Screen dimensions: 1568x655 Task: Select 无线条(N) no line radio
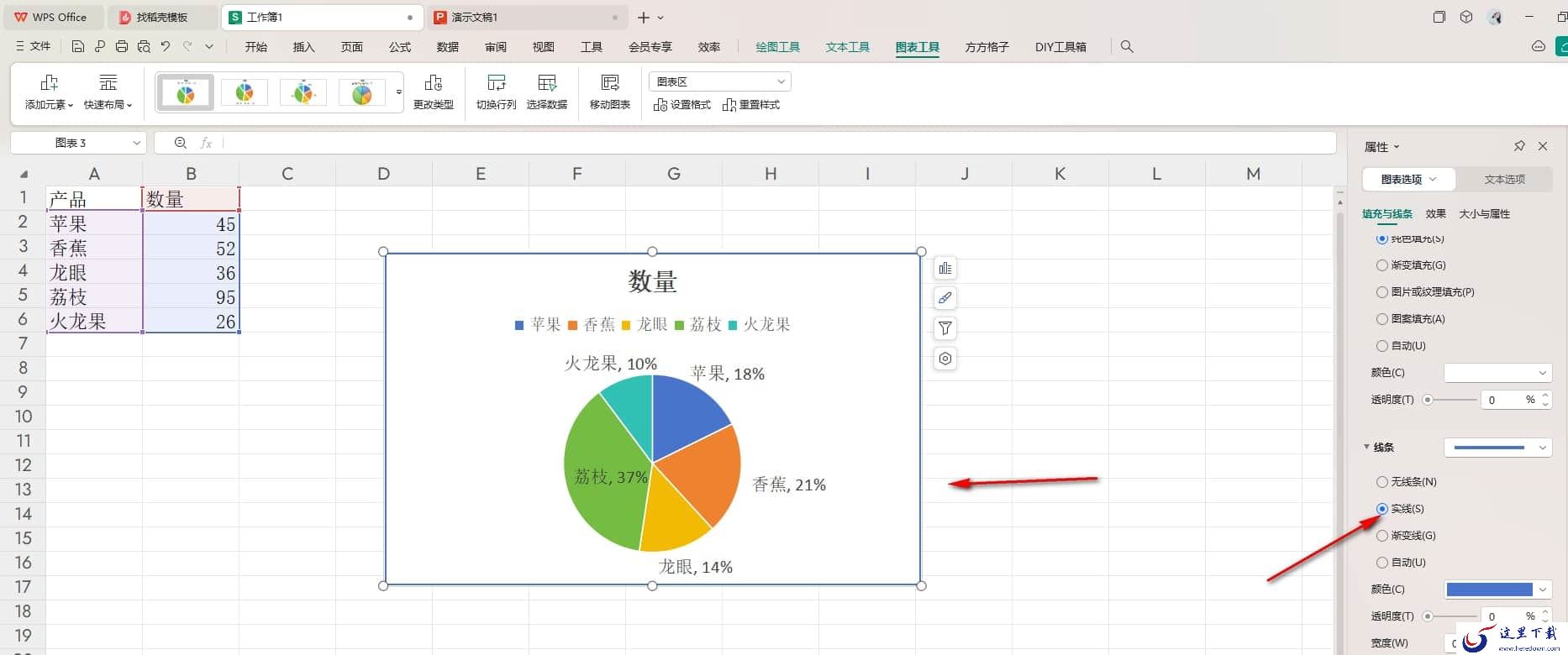point(1381,482)
